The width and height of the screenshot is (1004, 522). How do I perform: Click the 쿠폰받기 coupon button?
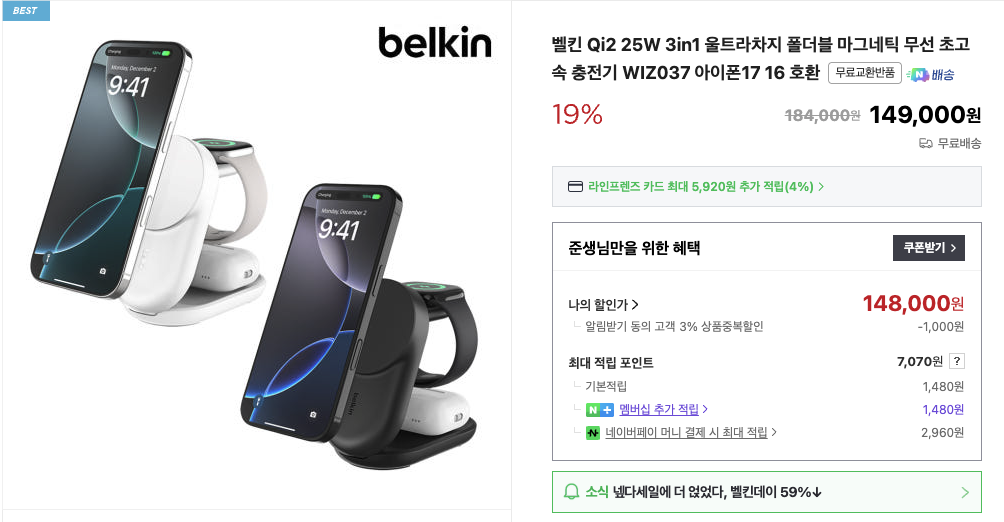coord(928,248)
